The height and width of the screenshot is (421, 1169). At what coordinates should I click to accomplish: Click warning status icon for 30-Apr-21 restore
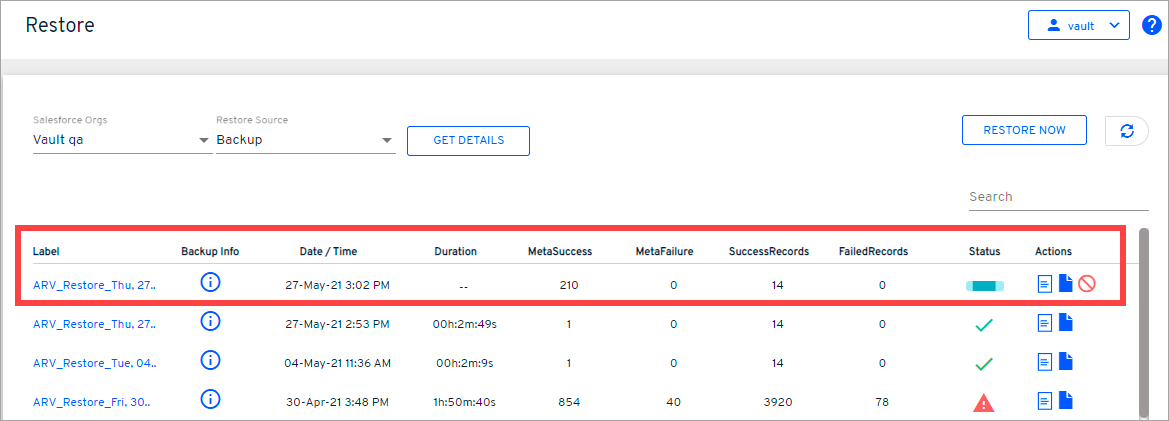[984, 402]
